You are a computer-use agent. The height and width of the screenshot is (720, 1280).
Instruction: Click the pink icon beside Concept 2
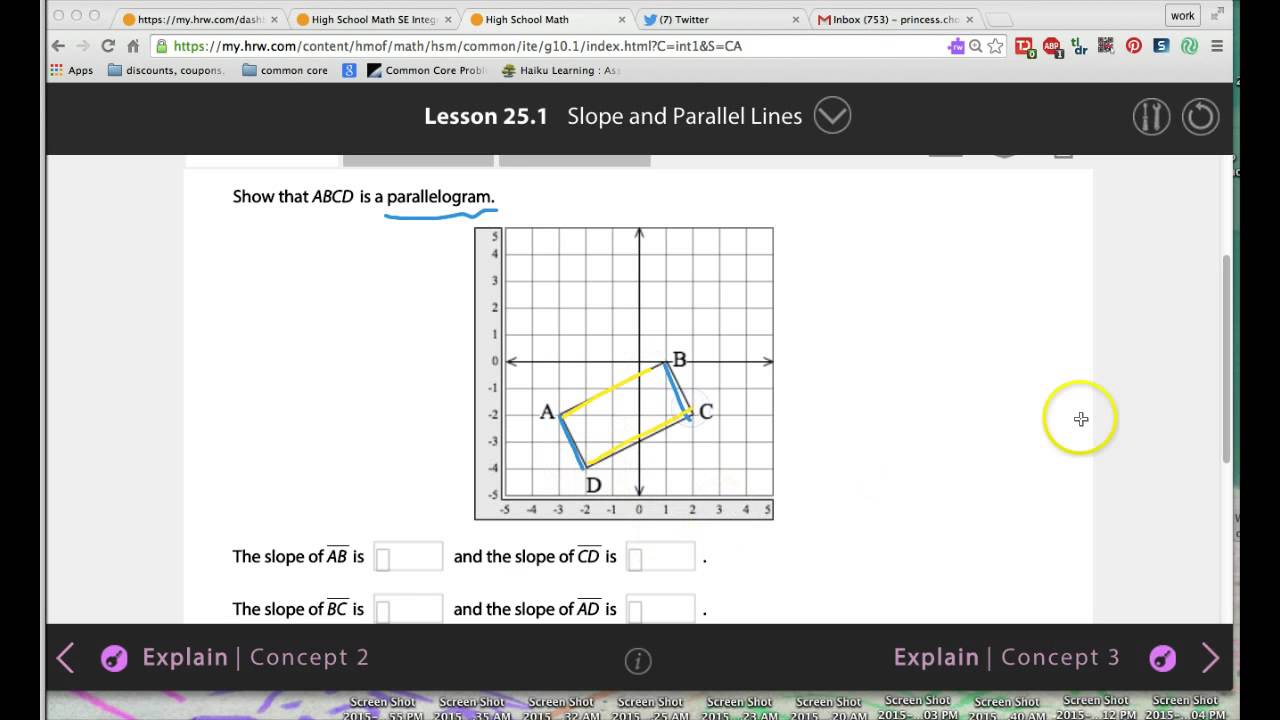(114, 658)
